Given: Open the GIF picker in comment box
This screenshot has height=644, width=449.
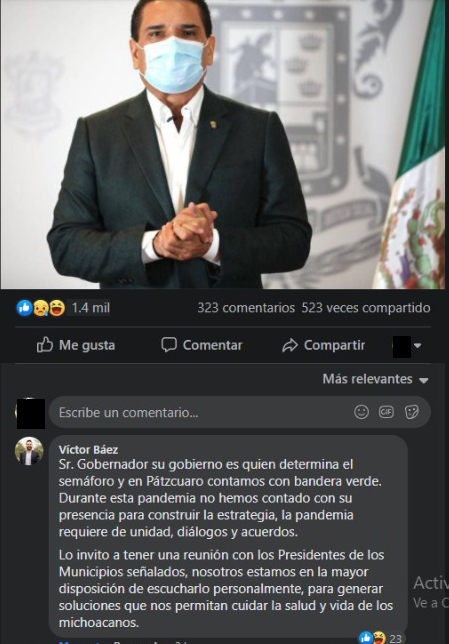Looking at the screenshot, I should tap(386, 412).
